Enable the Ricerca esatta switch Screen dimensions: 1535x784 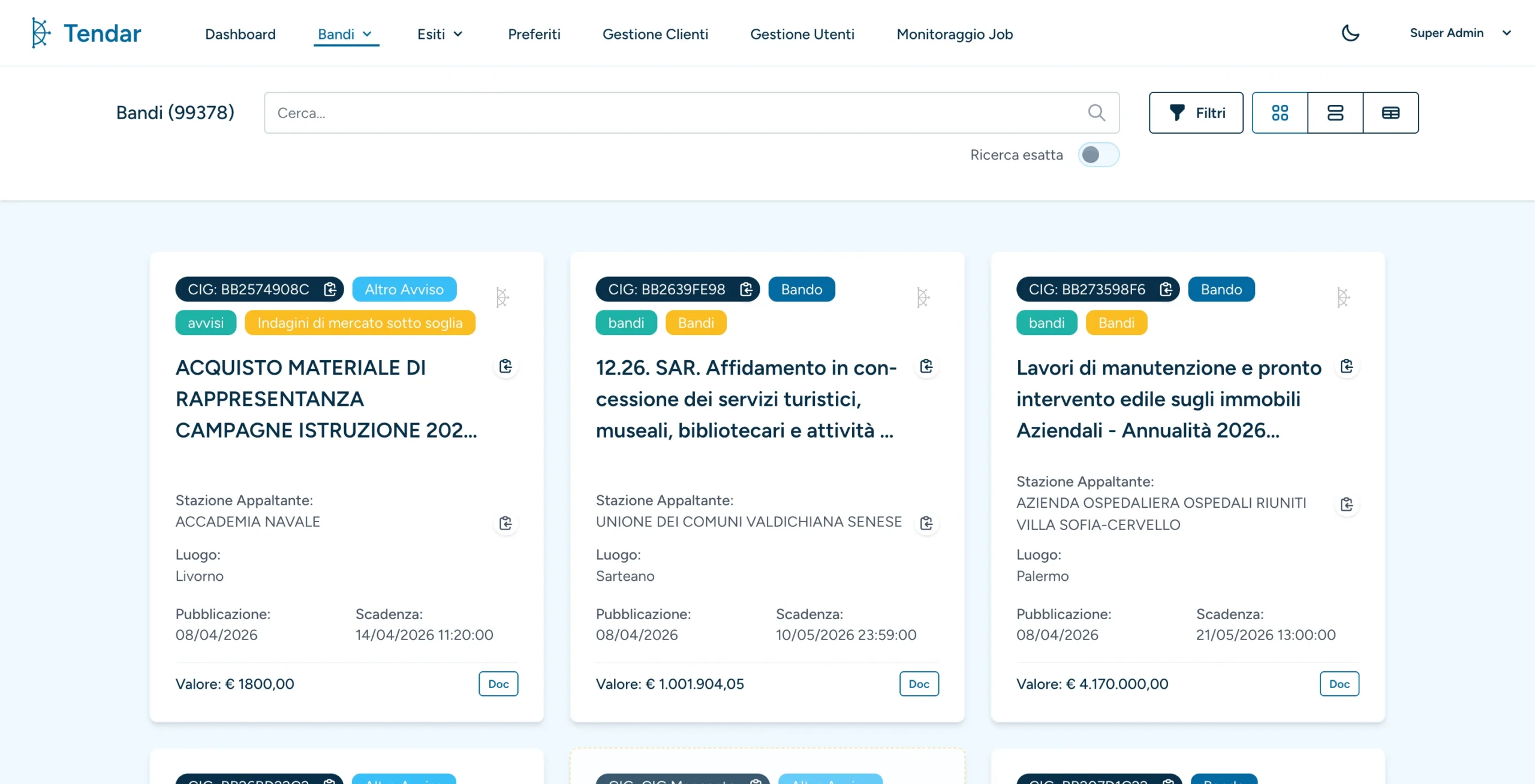tap(1098, 155)
